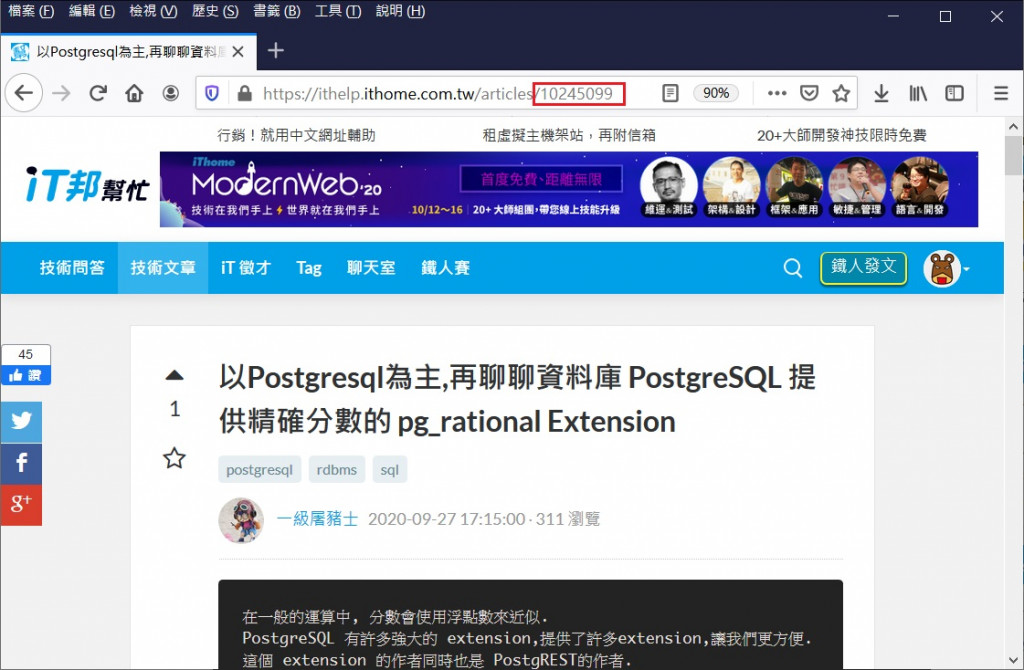
Task: Open page actions three-dot menu
Action: tap(776, 93)
